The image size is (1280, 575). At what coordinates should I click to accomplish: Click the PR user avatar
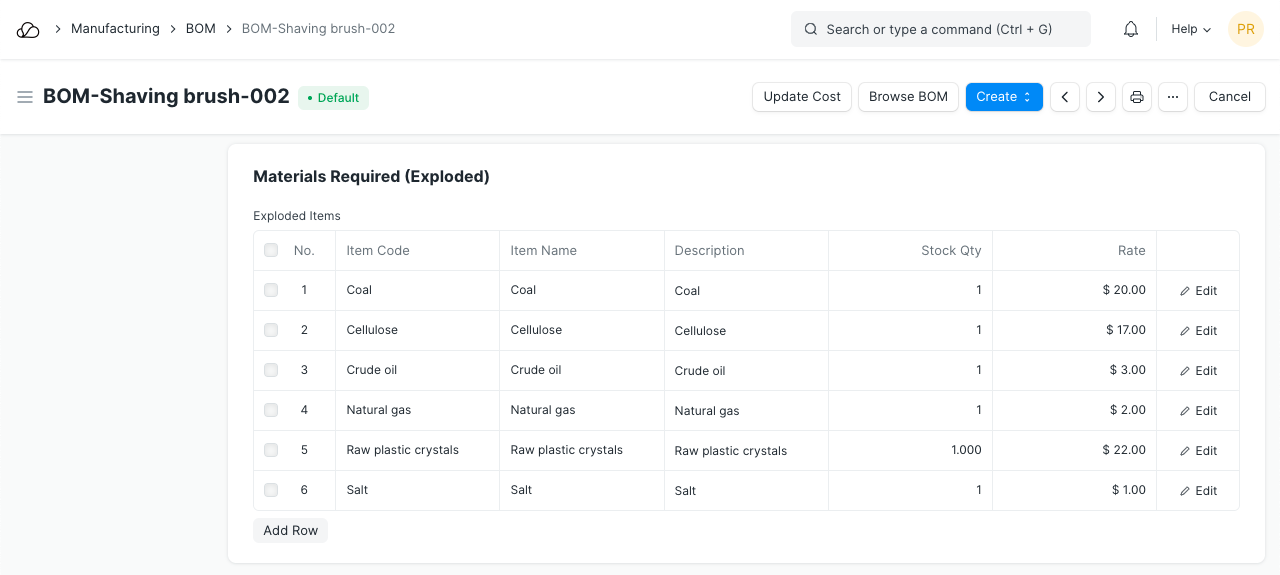(x=1246, y=30)
